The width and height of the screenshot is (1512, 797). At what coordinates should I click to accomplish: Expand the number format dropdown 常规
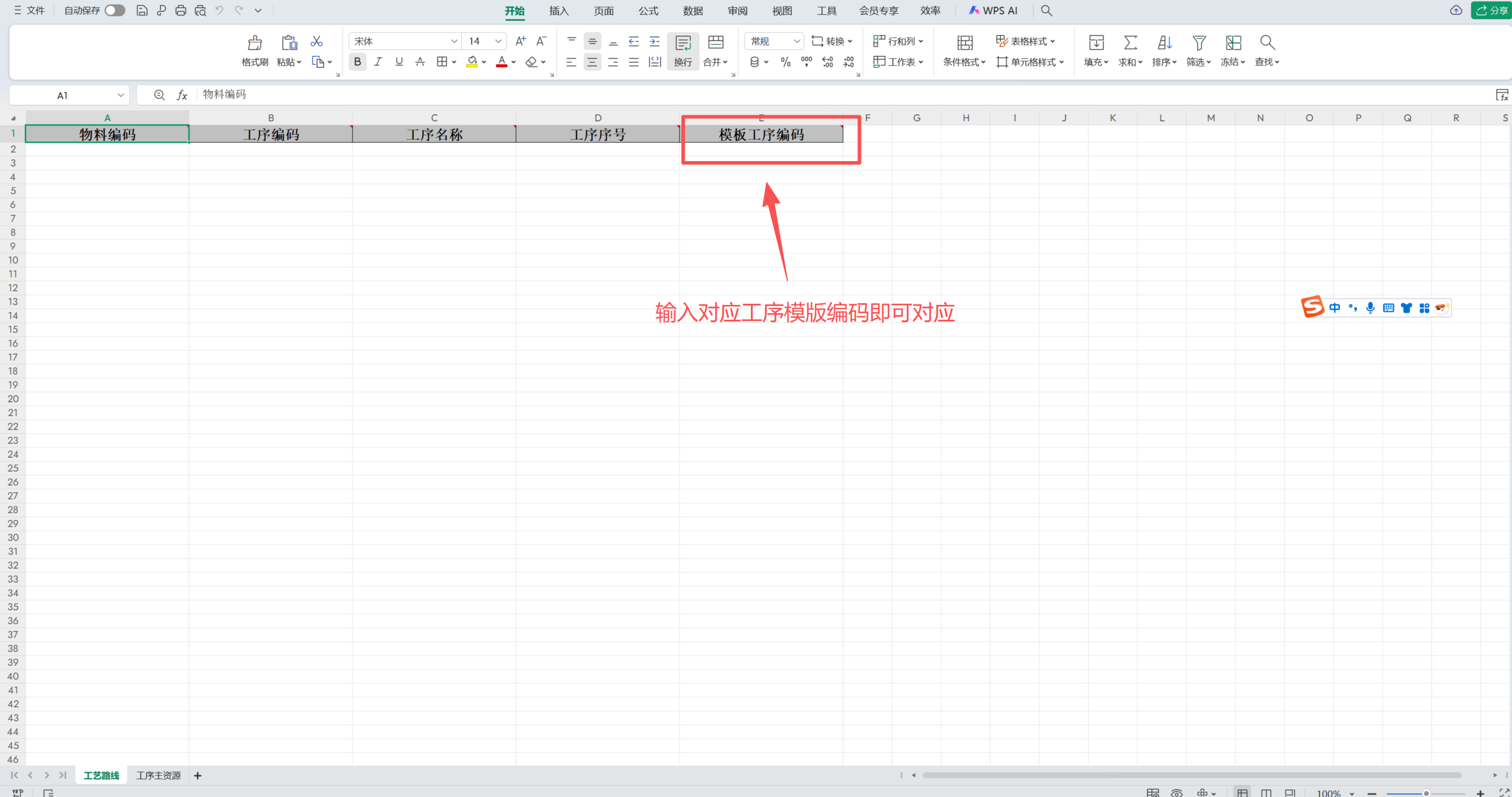pos(796,41)
